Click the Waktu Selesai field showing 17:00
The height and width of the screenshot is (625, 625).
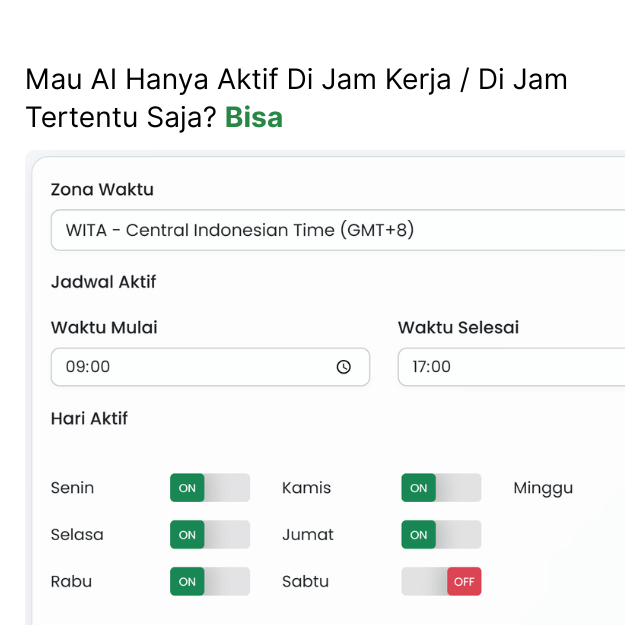point(510,367)
